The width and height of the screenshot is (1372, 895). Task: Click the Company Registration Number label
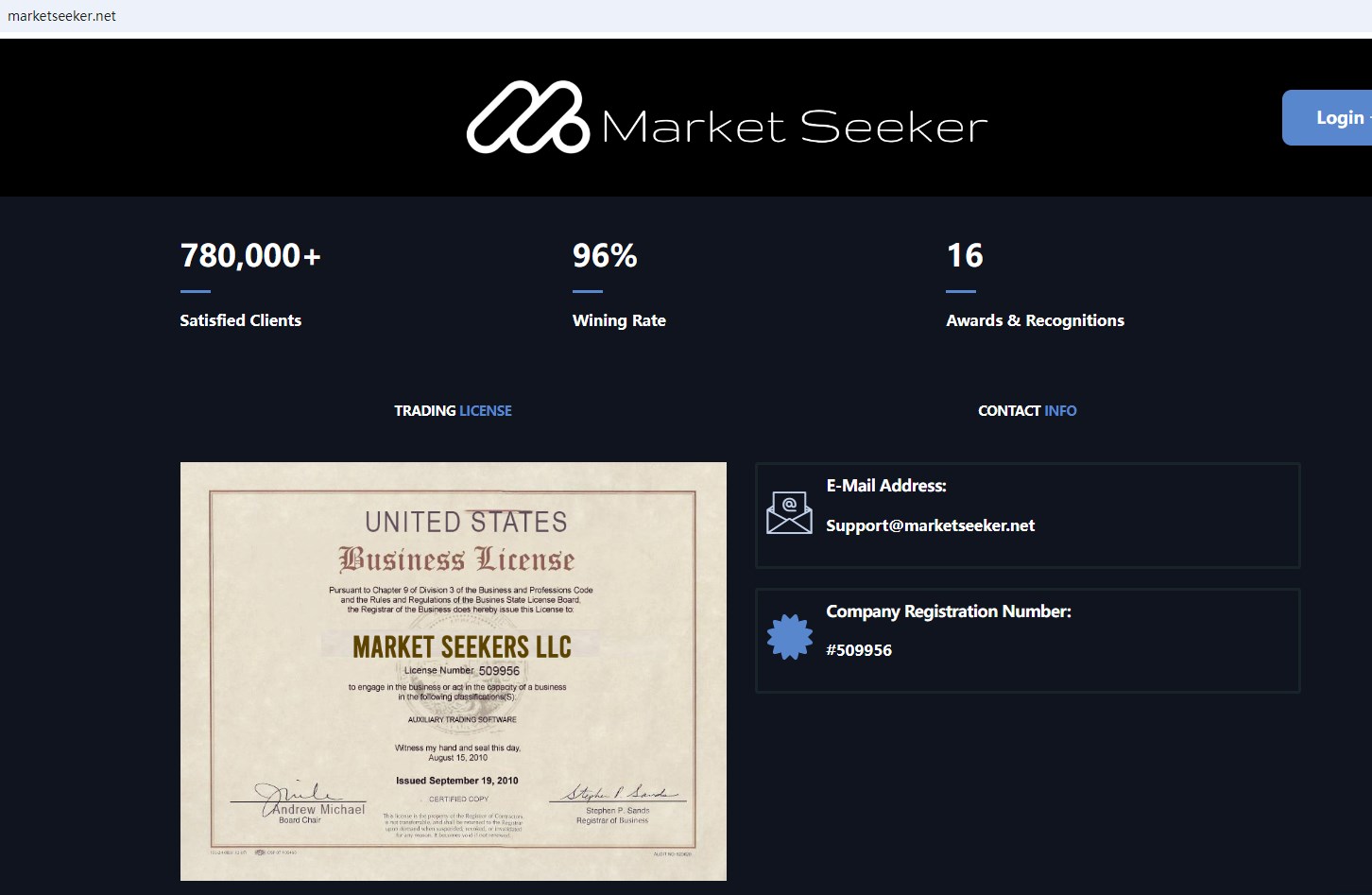click(949, 611)
